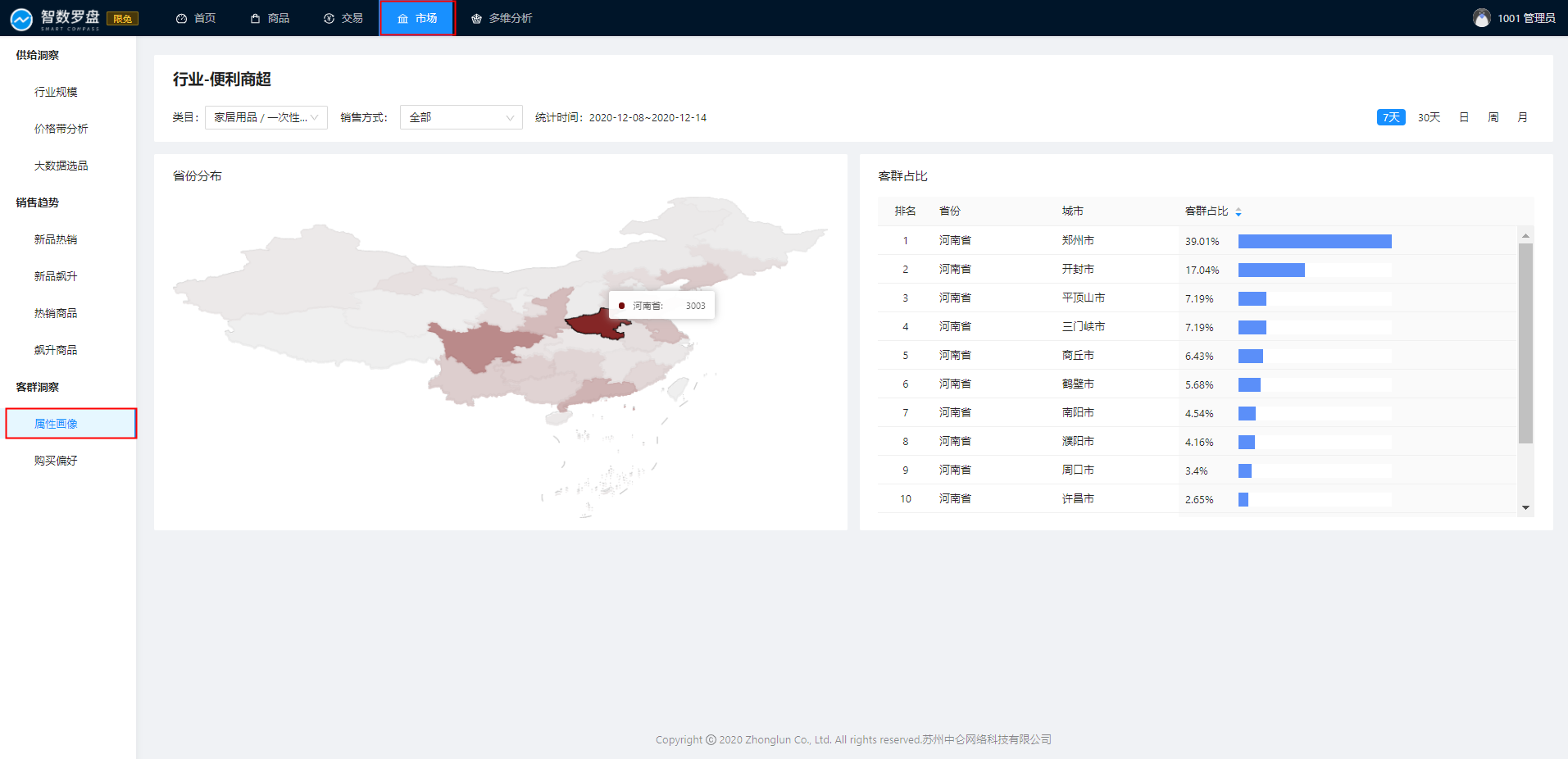The image size is (1568, 759).
Task: Open 购买偏好 in the sidebar
Action: [x=56, y=461]
